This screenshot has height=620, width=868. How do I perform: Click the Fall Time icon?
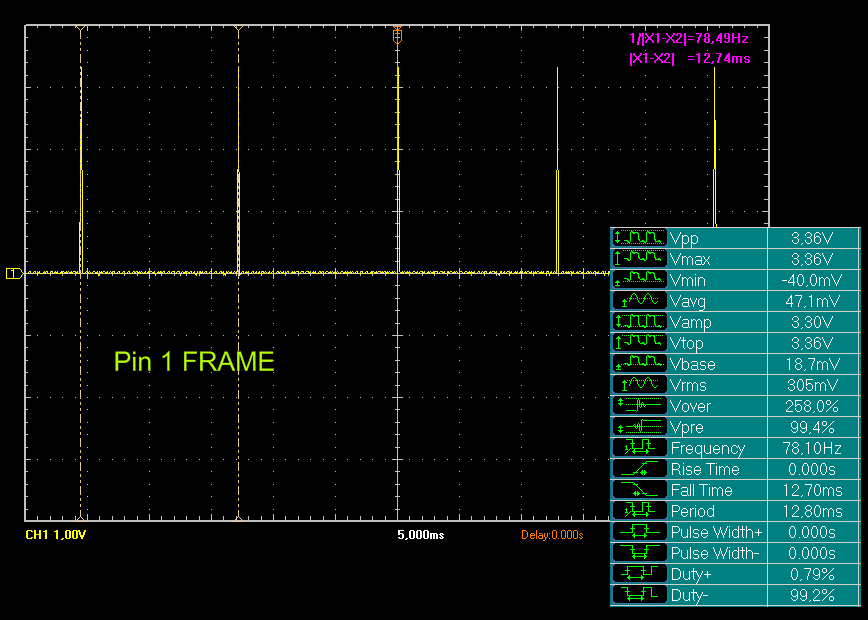[x=639, y=490]
